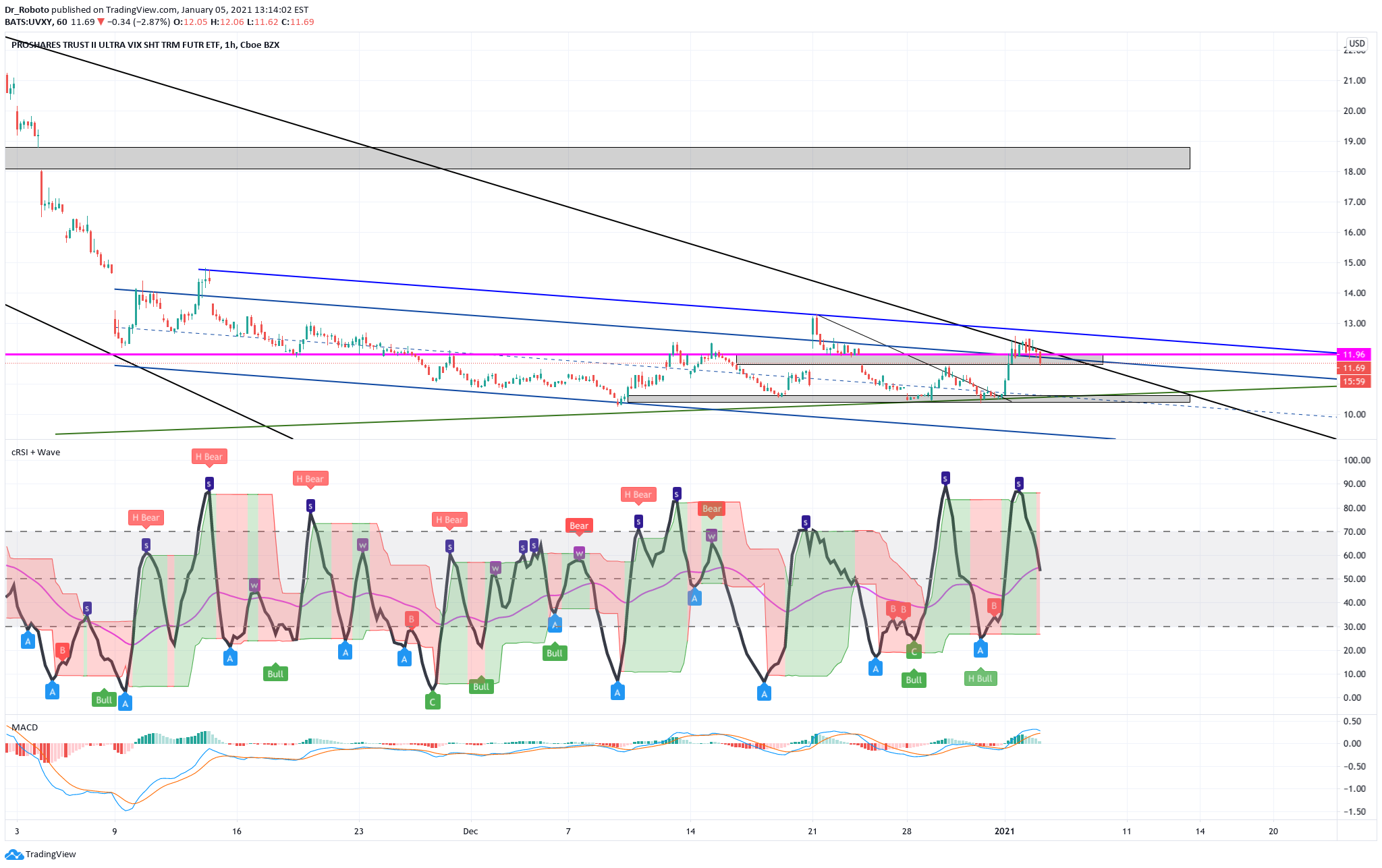Click the TradingView cloud logo icon
Screen dimensions: 1382x868
coord(13,855)
